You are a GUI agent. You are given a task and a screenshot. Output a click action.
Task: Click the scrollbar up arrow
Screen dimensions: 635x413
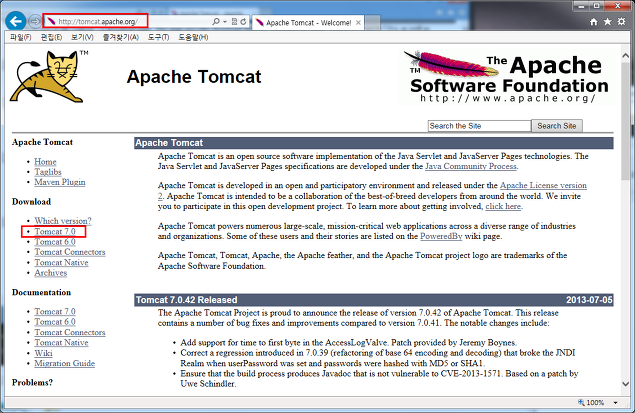[x=625, y=56]
